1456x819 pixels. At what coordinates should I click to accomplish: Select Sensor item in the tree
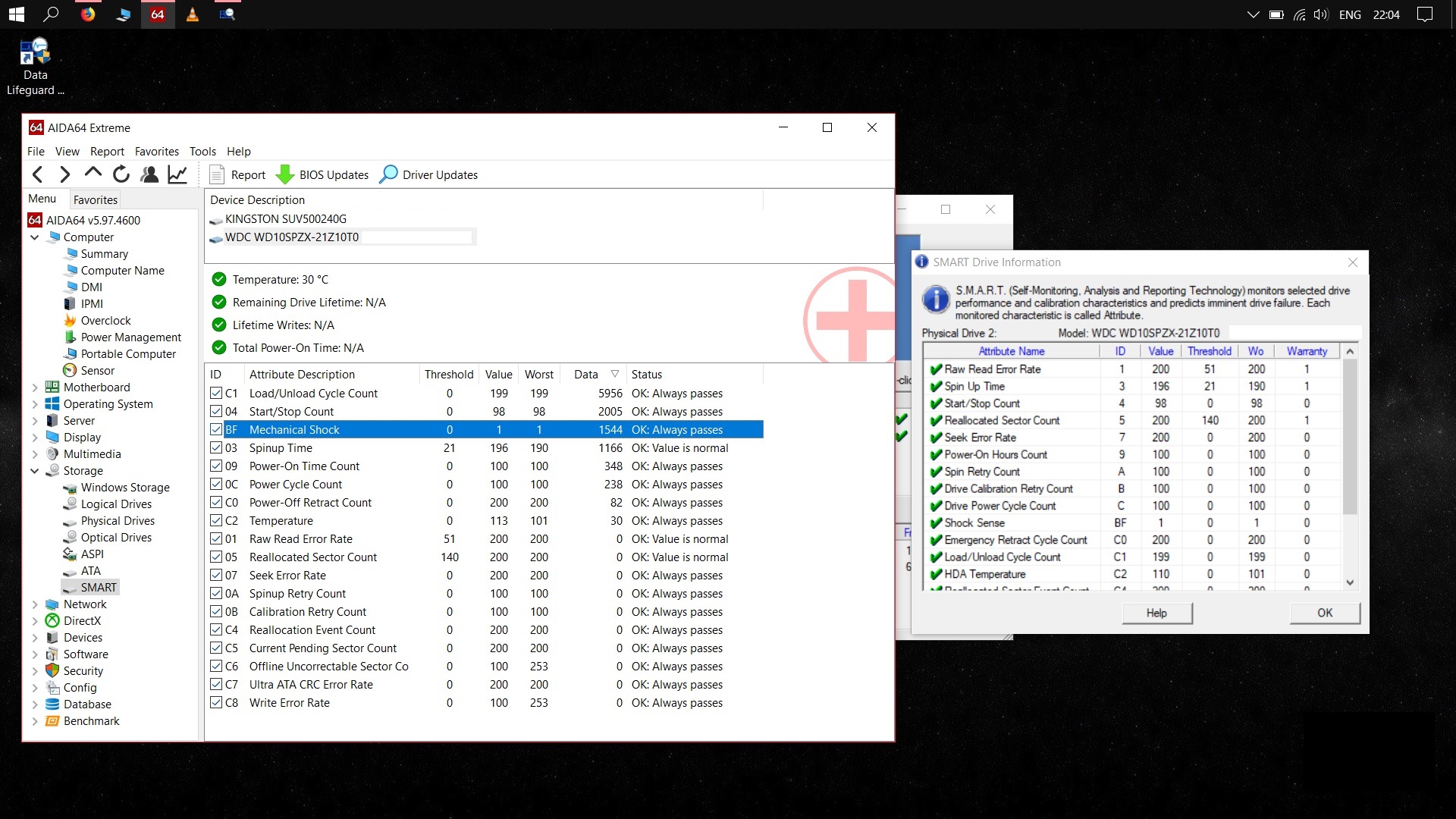coord(97,370)
